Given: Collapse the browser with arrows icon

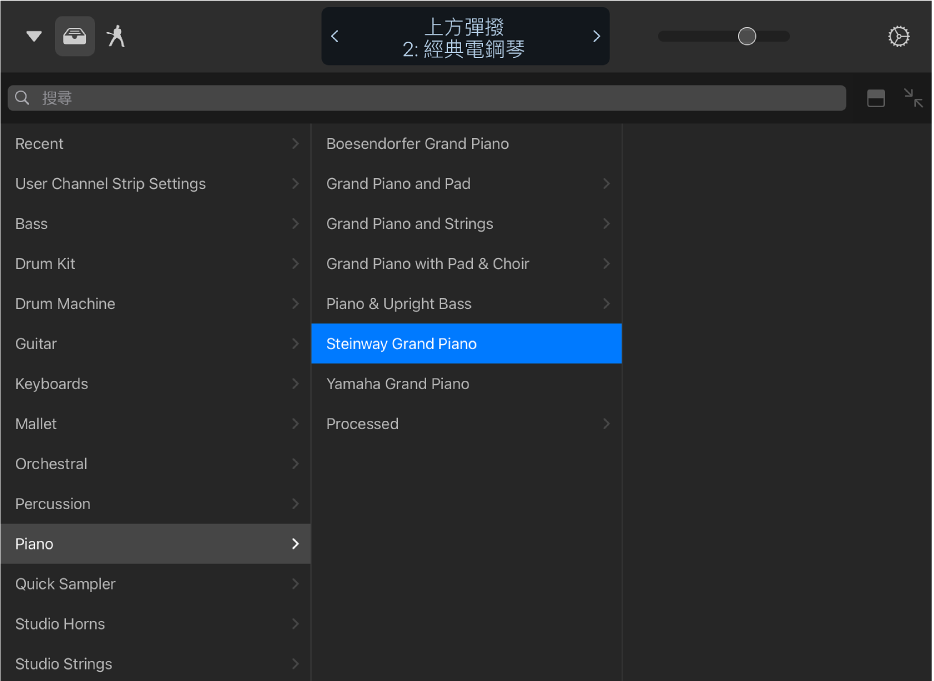Looking at the screenshot, I should tap(913, 98).
